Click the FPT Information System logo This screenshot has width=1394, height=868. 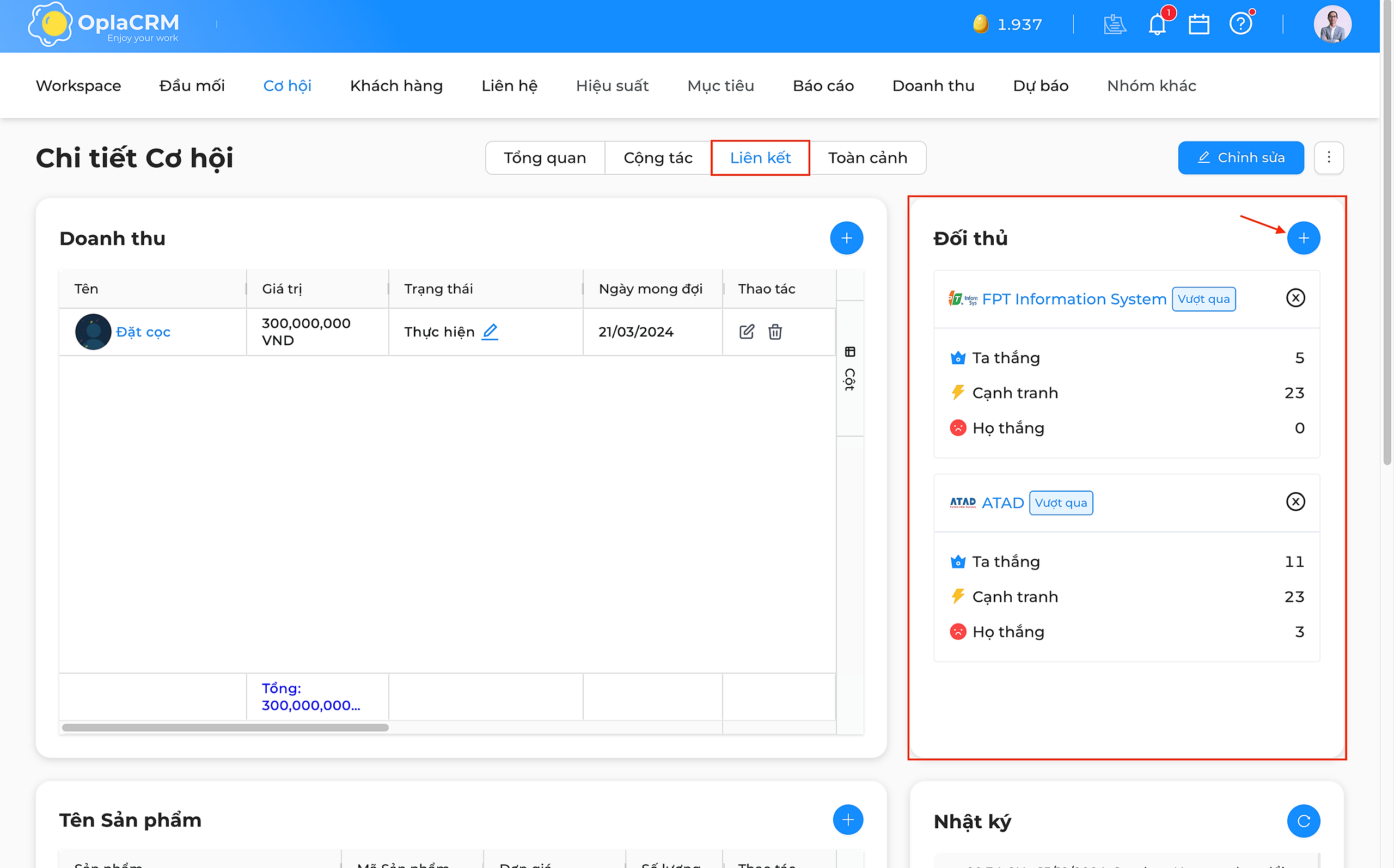[x=962, y=298]
